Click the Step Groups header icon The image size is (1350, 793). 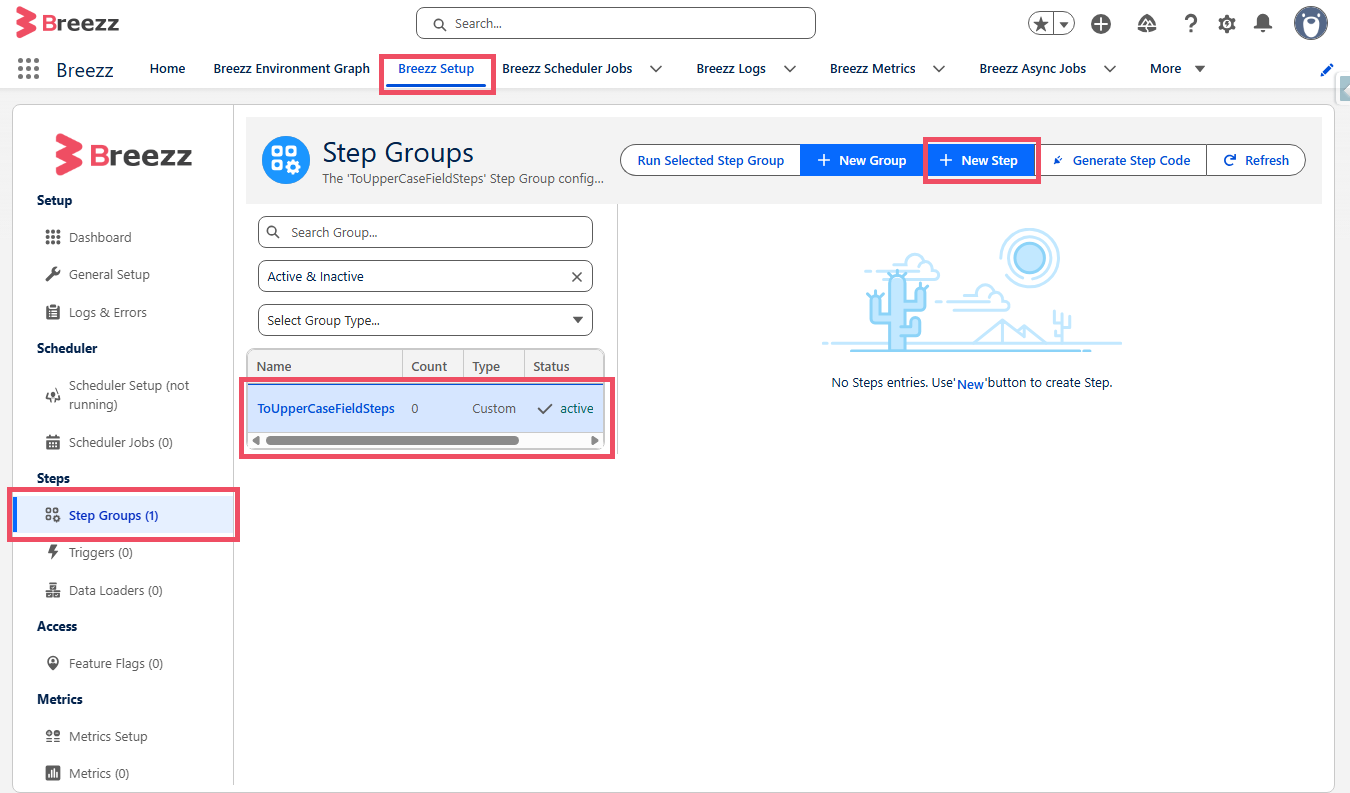pos(286,160)
